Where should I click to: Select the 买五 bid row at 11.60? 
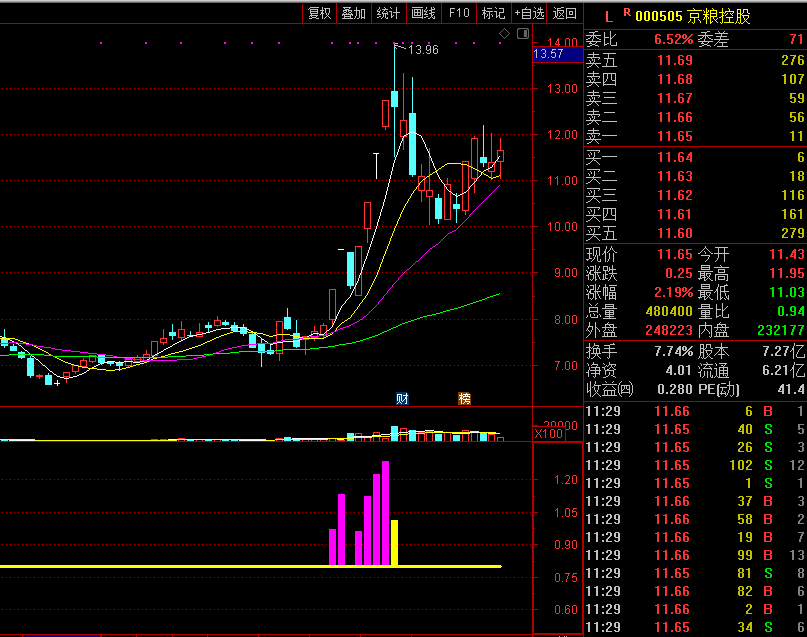(x=695, y=234)
